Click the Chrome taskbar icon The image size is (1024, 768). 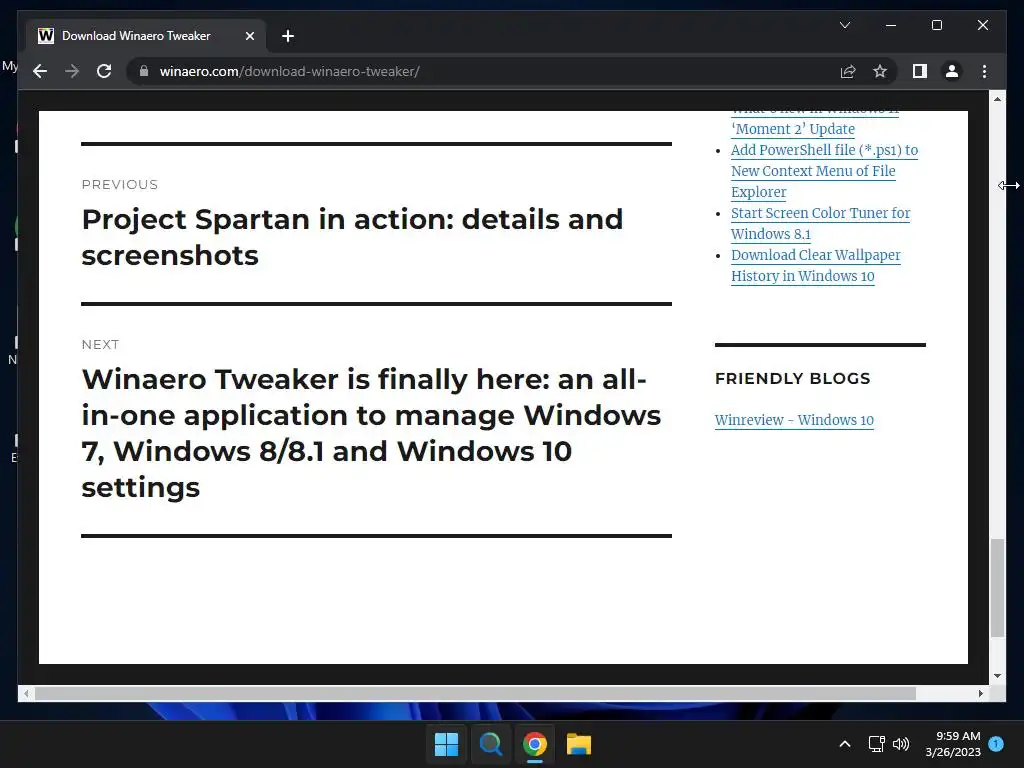point(534,744)
